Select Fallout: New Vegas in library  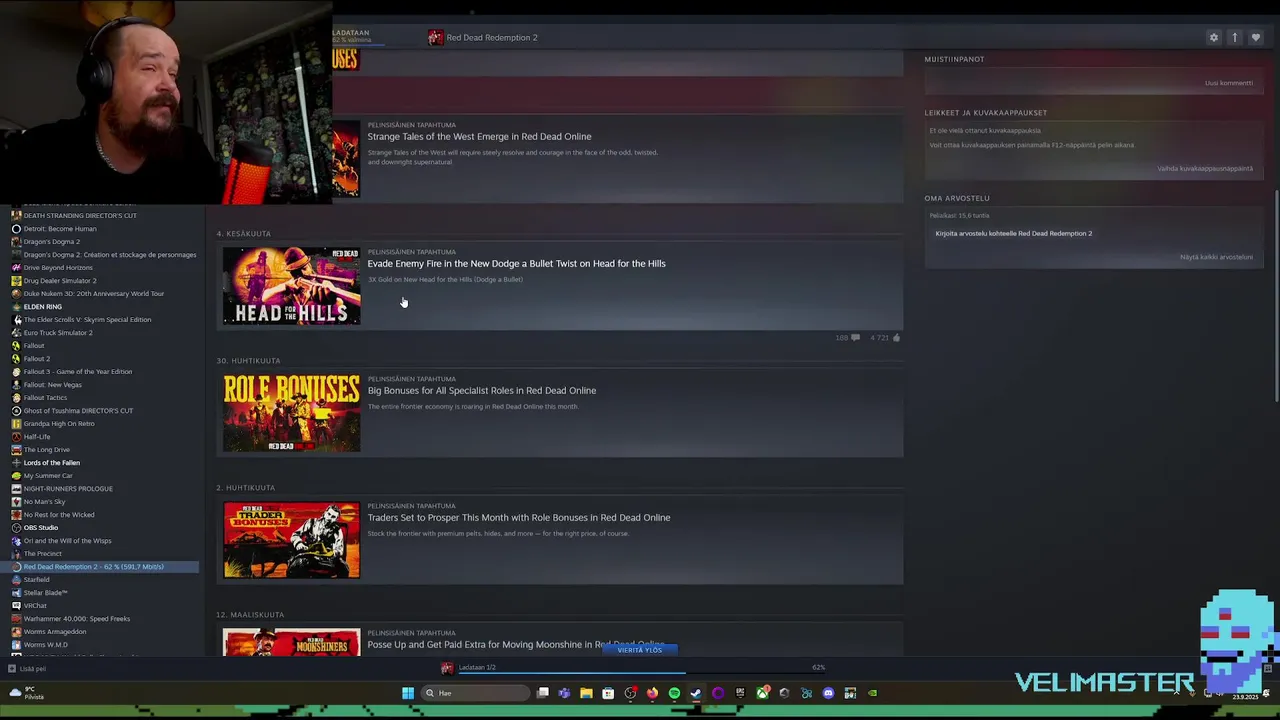(53, 385)
